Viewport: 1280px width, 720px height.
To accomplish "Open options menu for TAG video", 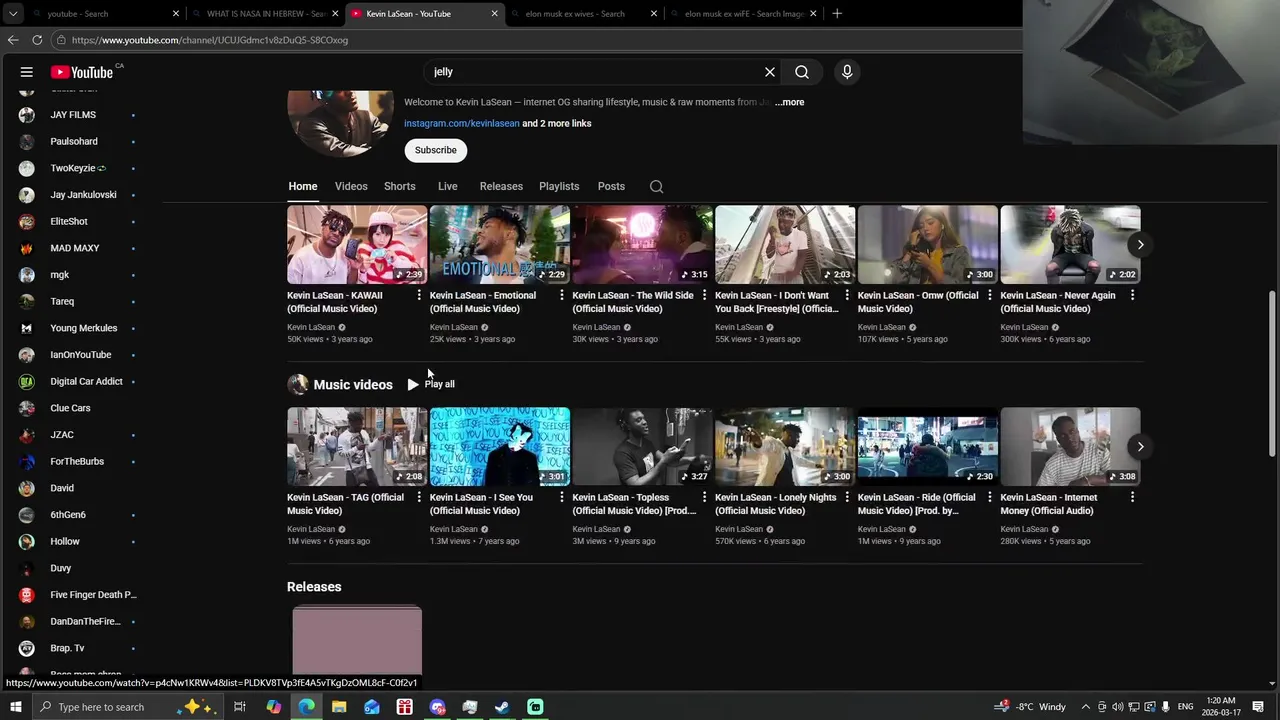I will coord(419,498).
